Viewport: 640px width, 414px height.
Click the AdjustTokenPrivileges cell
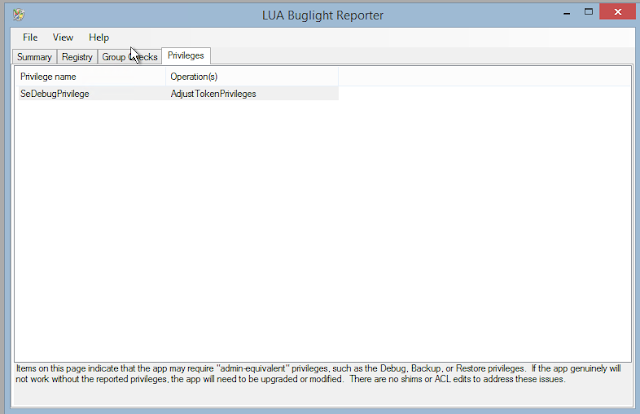pyautogui.click(x=213, y=93)
